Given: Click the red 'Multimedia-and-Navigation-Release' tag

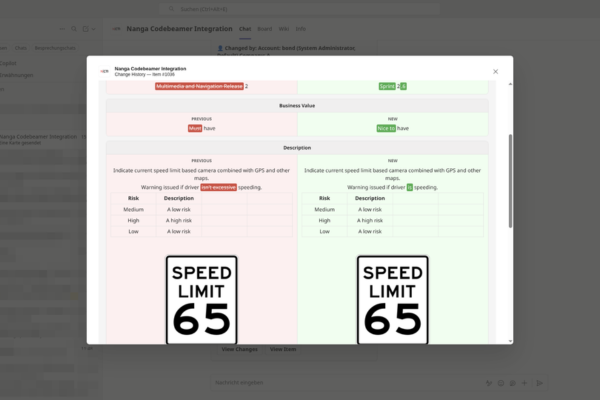Looking at the screenshot, I should 199,86.
